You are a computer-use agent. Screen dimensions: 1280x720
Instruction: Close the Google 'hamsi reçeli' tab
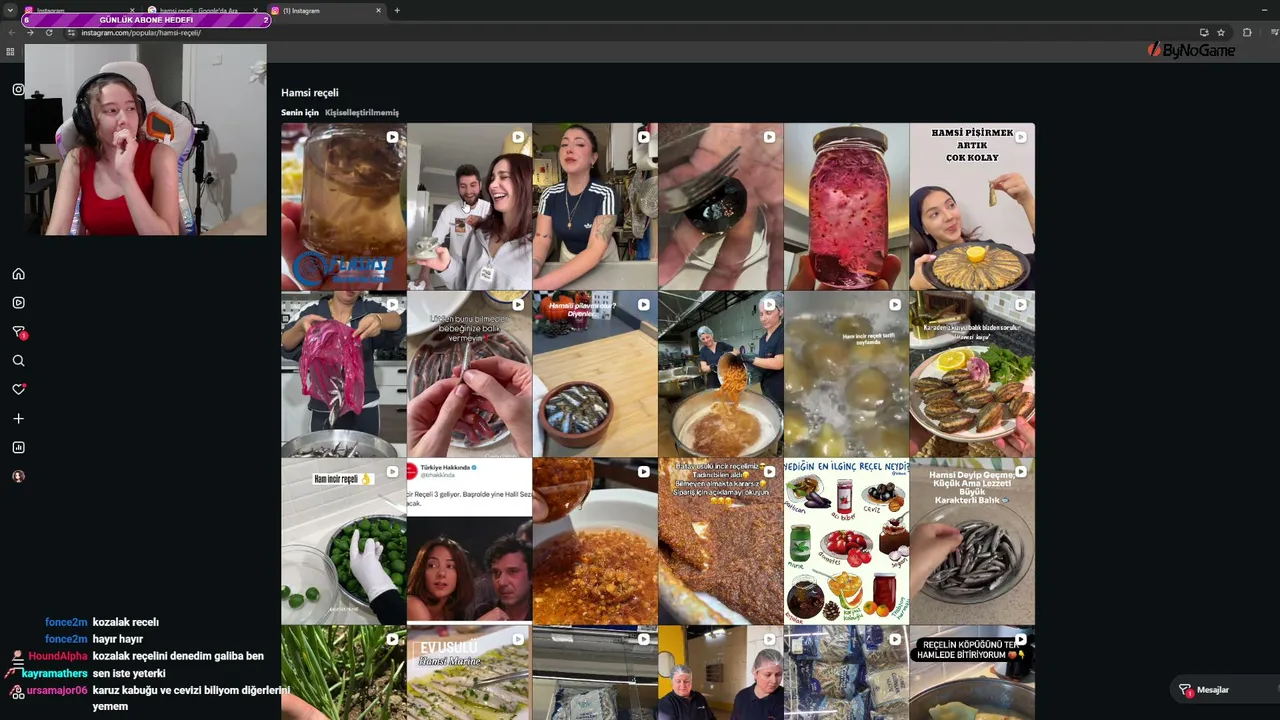coord(255,11)
